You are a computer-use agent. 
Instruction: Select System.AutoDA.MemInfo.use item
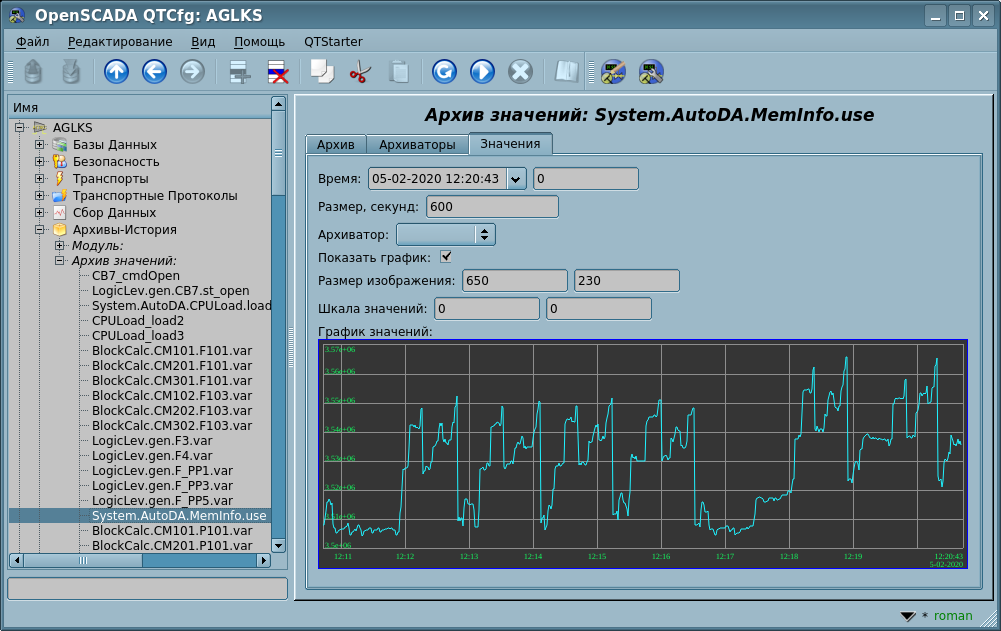tap(179, 515)
